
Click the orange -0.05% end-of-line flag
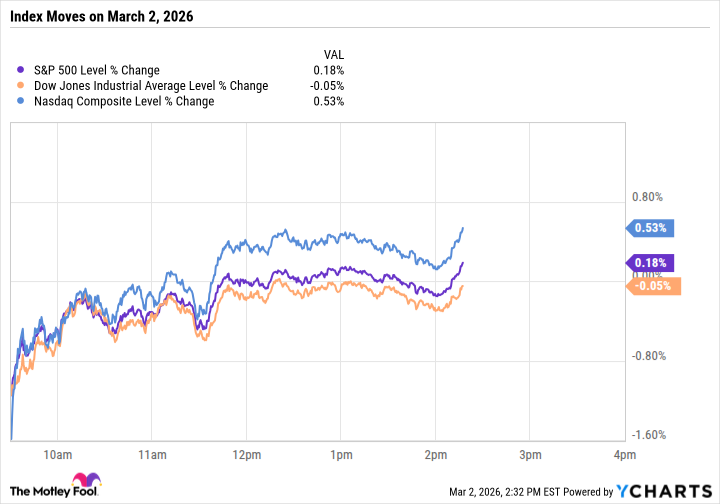tap(655, 286)
